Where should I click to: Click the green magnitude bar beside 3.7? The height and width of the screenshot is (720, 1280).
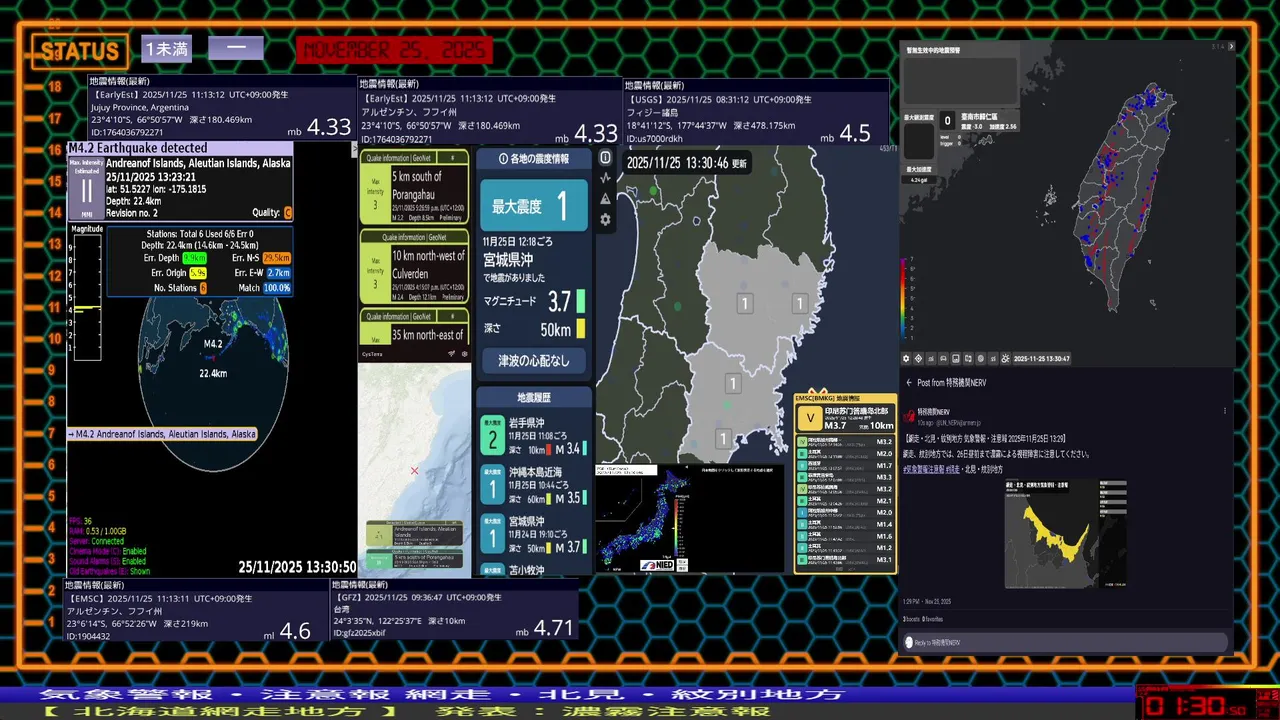point(581,300)
